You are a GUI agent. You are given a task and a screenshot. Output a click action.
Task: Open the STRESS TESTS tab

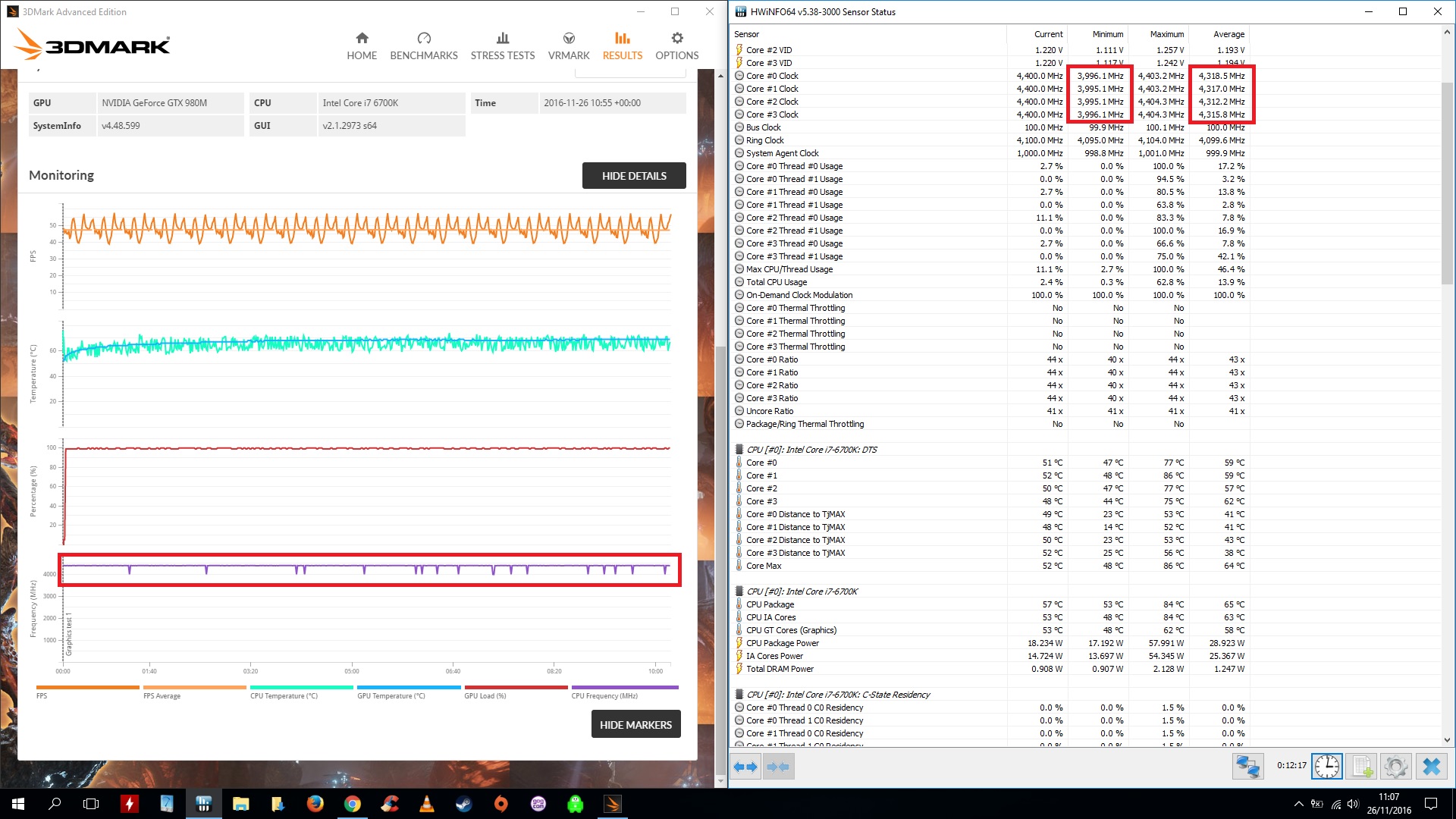click(502, 46)
